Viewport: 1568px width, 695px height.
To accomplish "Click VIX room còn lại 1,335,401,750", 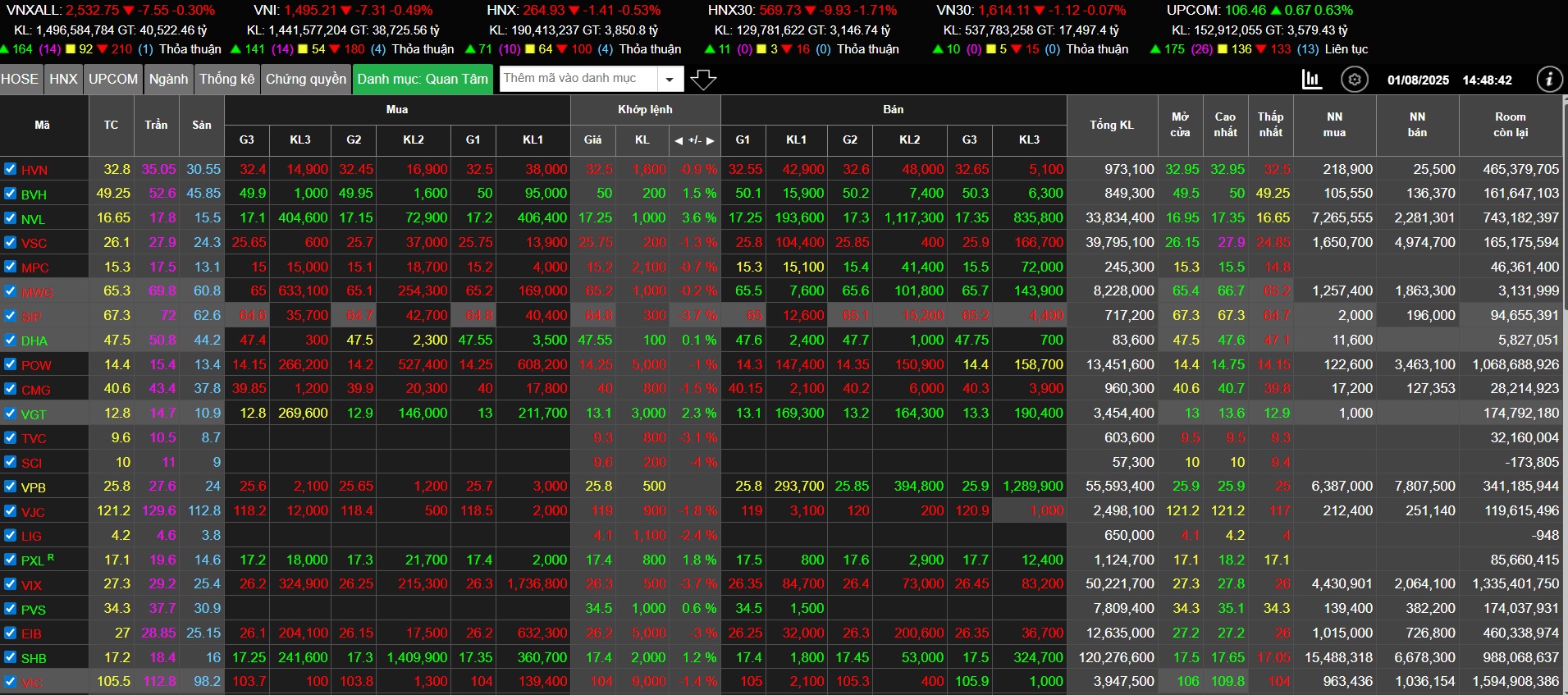I will (x=1515, y=584).
